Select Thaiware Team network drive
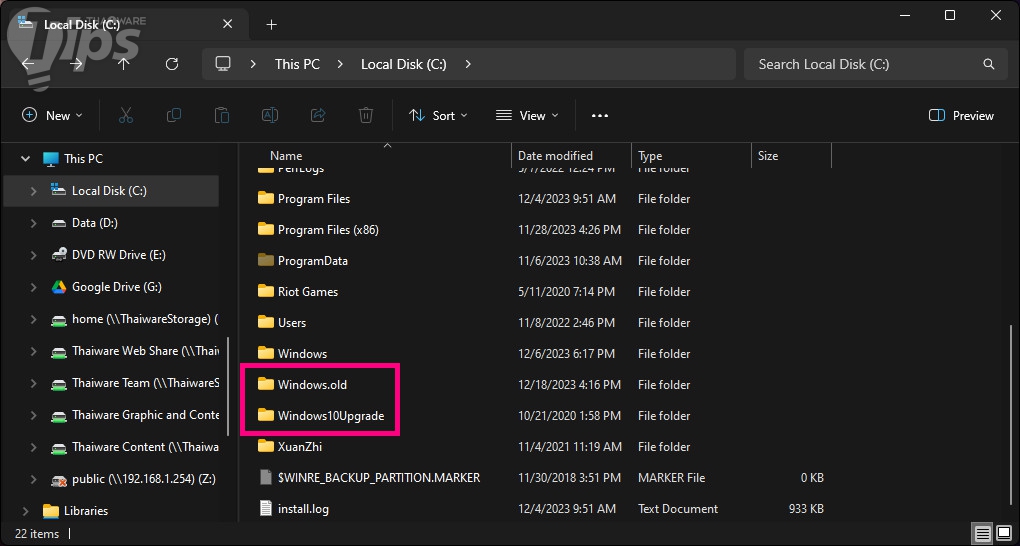 [145, 383]
